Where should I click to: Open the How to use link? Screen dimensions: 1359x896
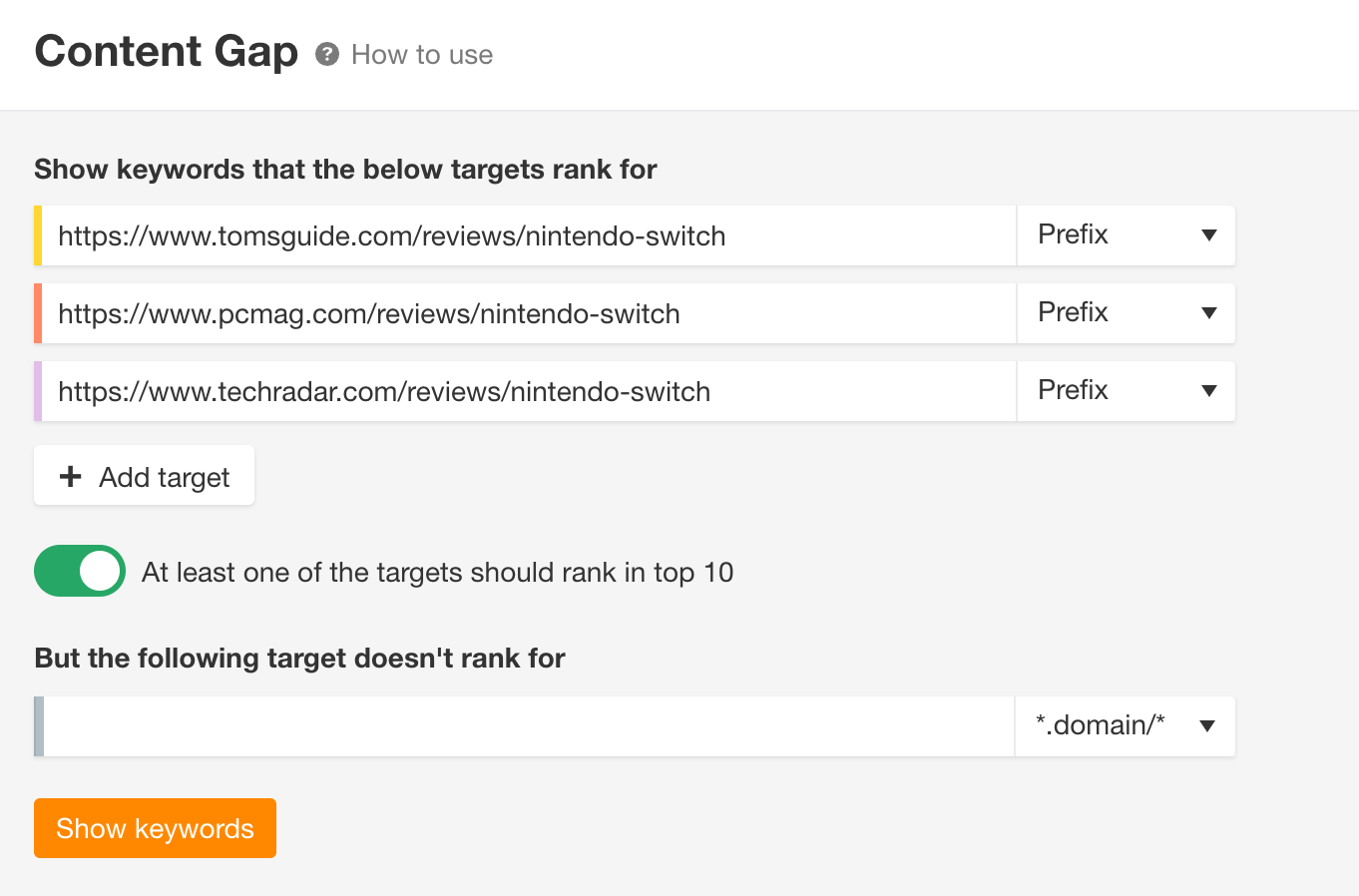(422, 55)
